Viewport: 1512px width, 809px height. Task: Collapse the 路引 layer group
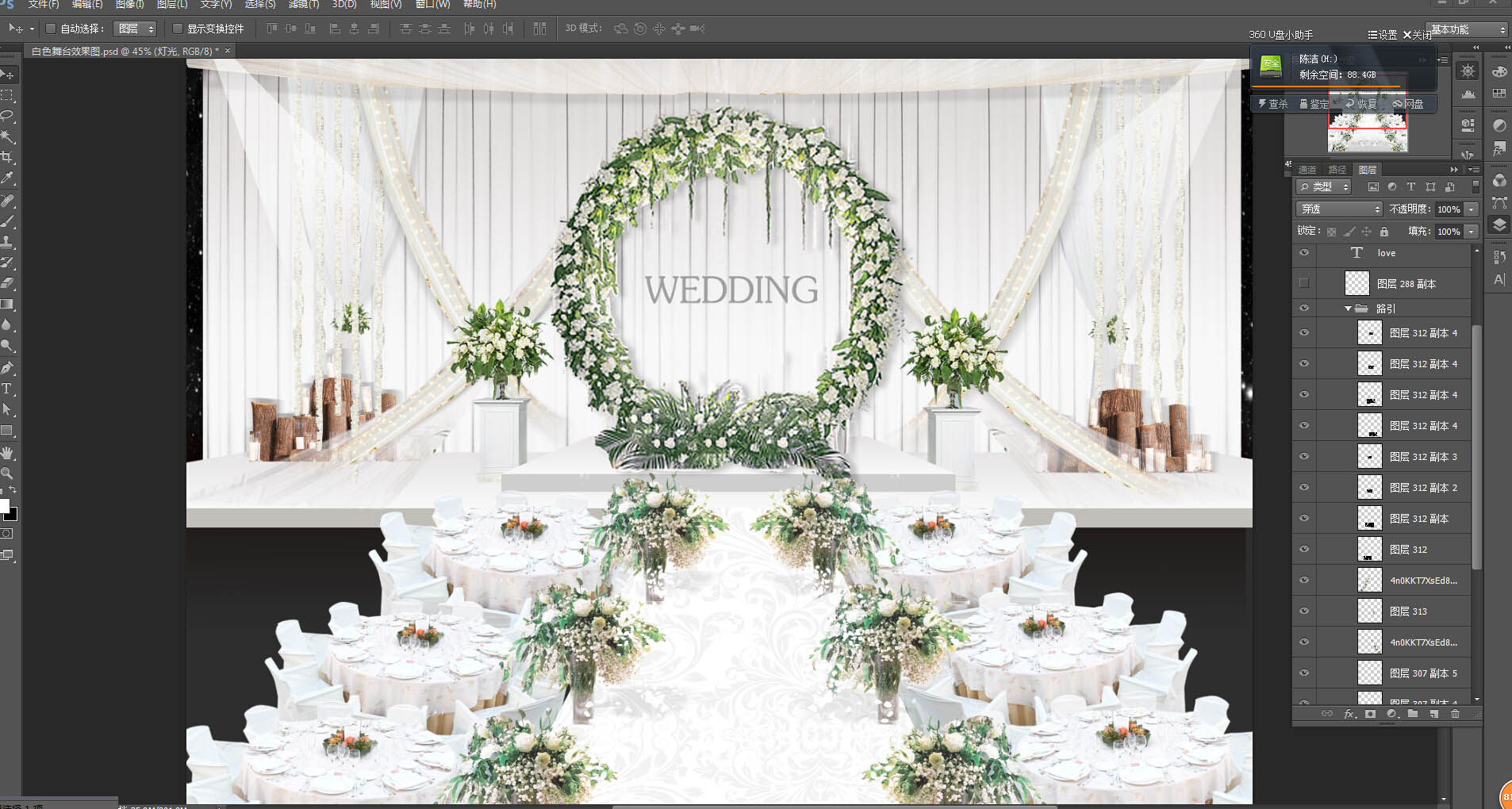(x=1348, y=309)
